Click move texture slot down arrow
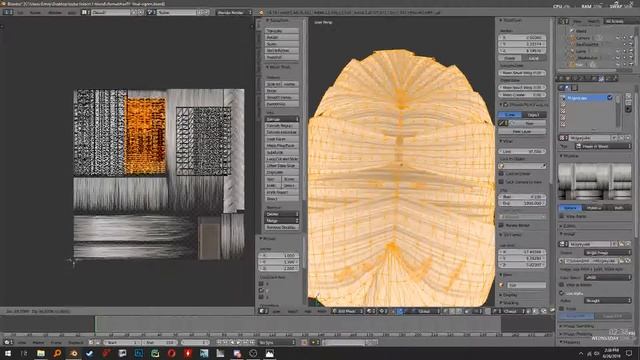 point(628,102)
